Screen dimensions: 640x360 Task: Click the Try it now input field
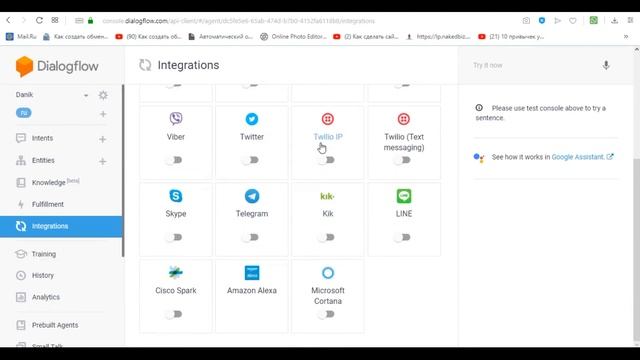535,65
